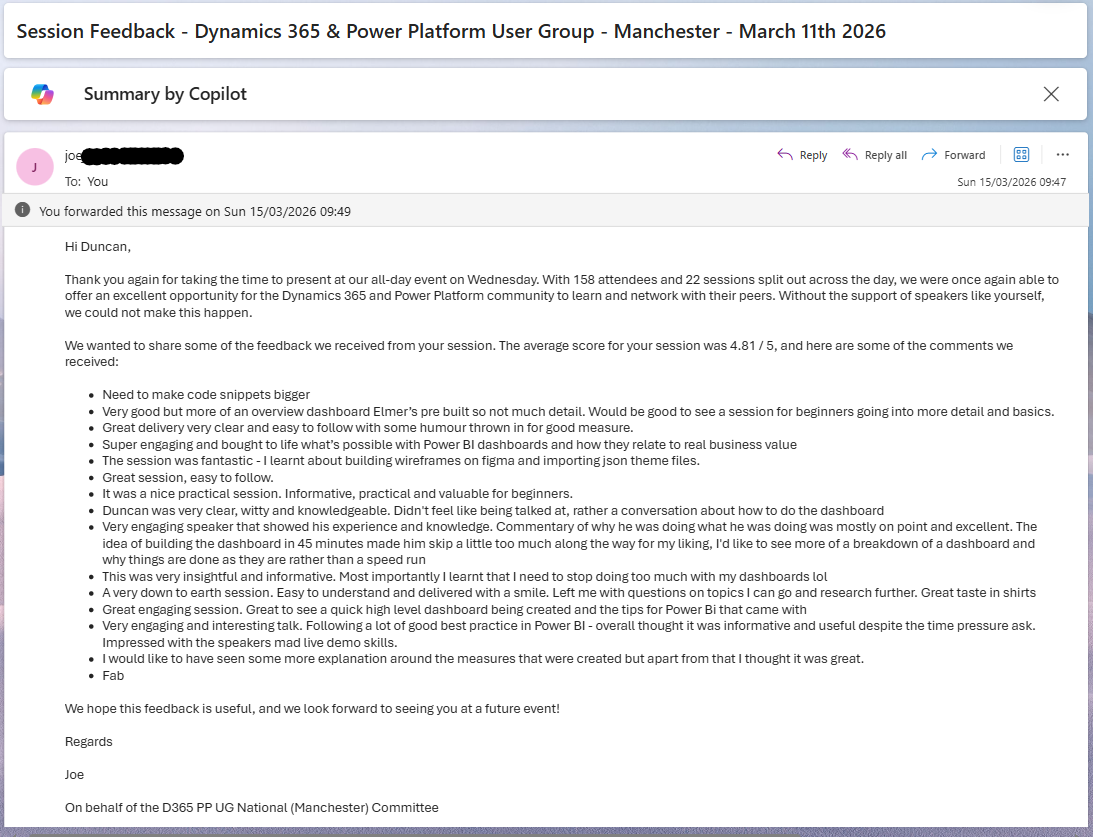Click the comment about figma wireframes

click(401, 461)
